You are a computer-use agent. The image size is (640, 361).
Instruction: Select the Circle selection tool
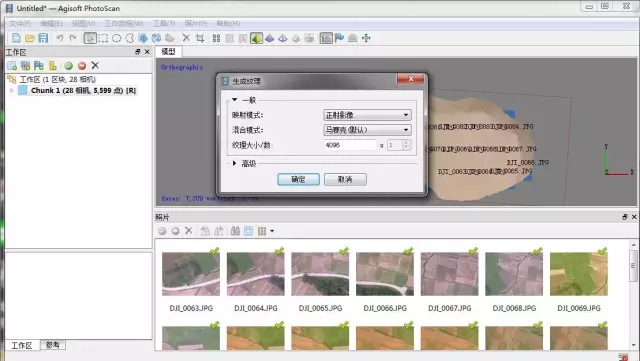116,38
